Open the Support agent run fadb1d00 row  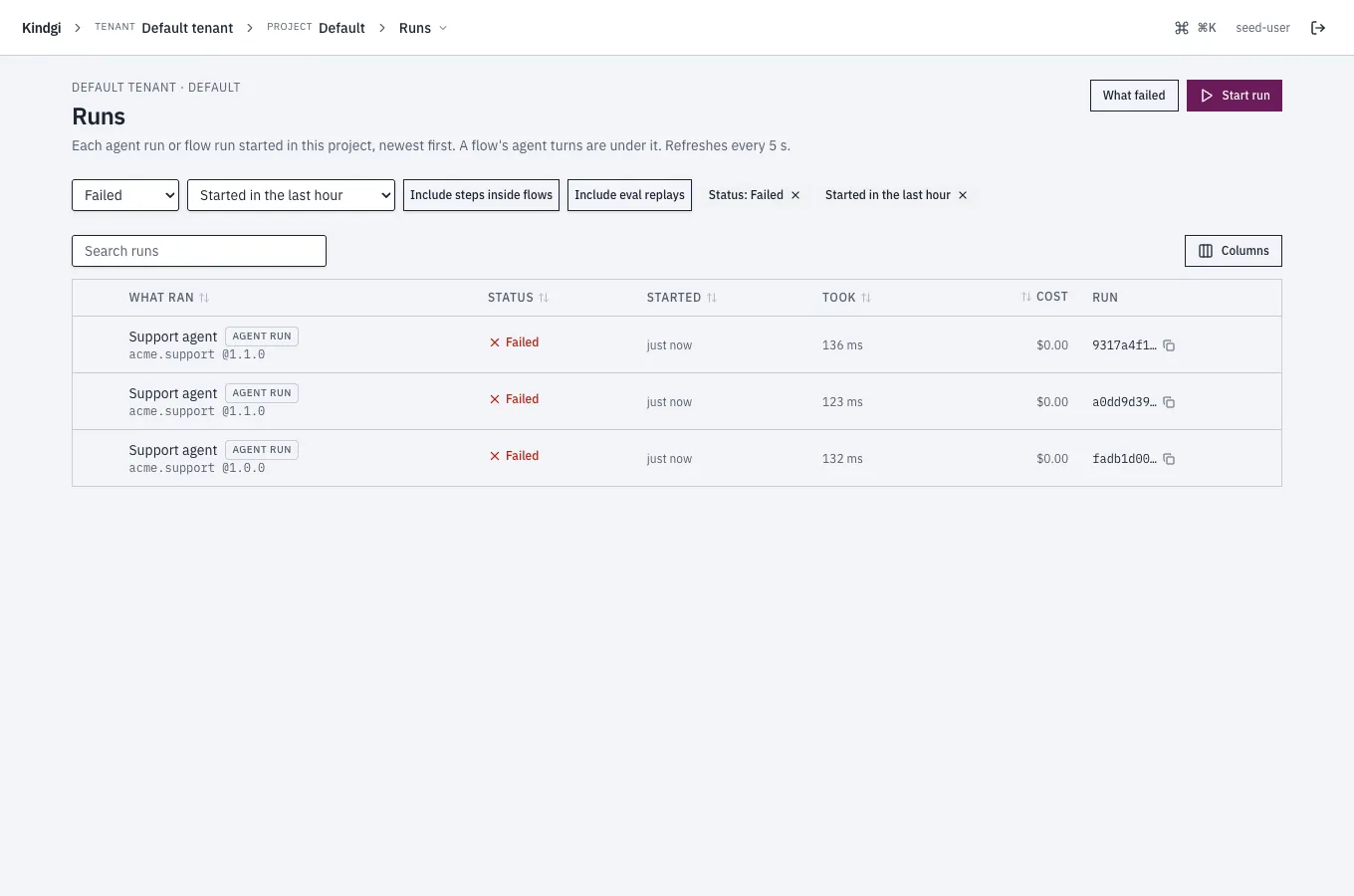pyautogui.click(x=677, y=458)
